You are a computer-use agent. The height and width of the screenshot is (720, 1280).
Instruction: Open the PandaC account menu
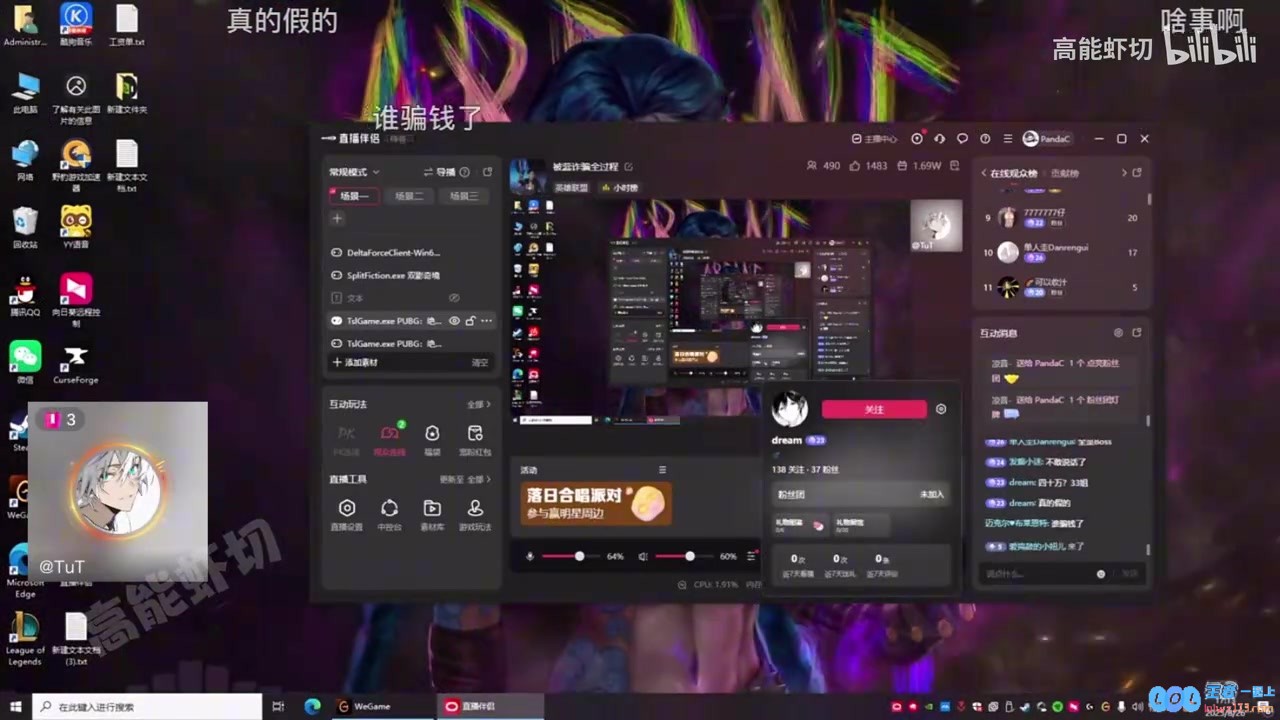1047,139
